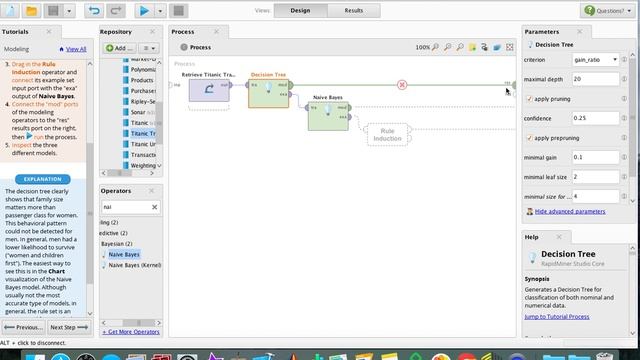Toggle the apply prepruning checkbox
Viewport: 640px width, 360px height.
click(530, 138)
